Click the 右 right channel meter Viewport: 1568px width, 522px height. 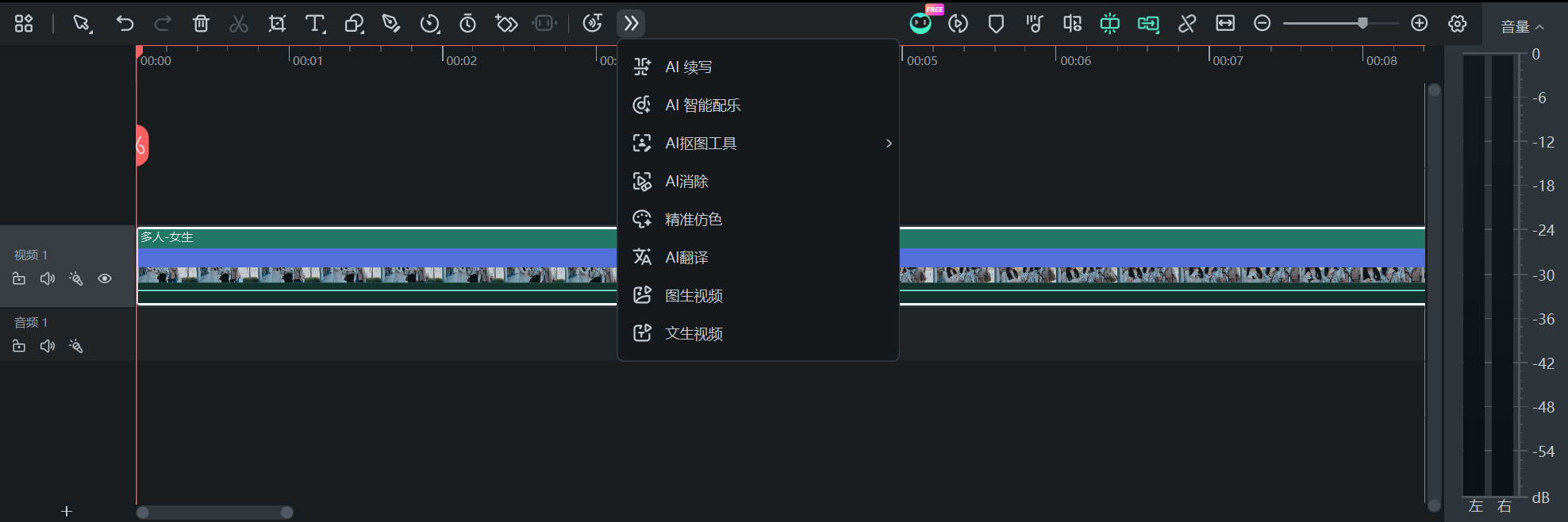1504,275
